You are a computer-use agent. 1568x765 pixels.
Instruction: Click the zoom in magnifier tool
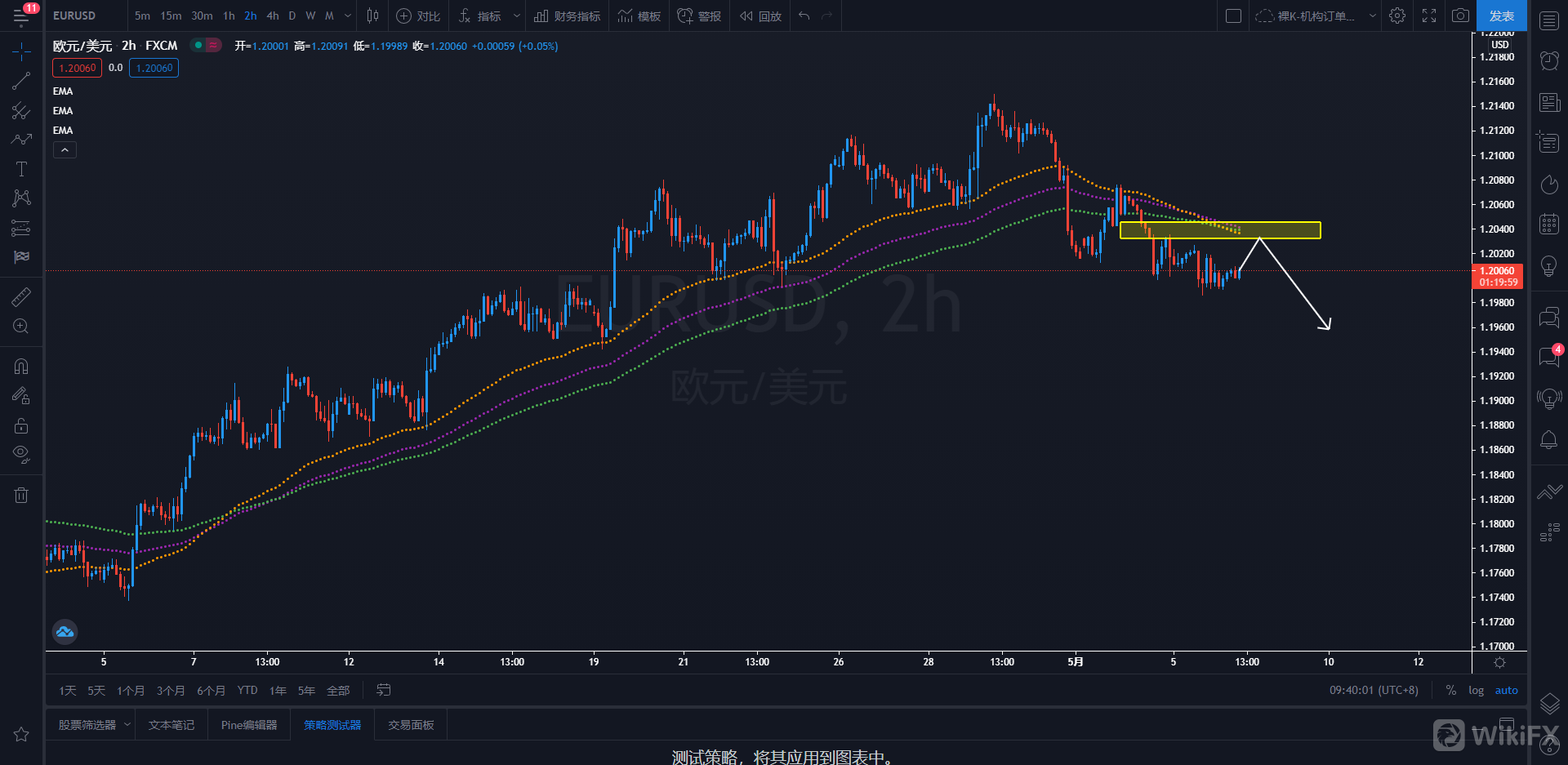click(21, 327)
